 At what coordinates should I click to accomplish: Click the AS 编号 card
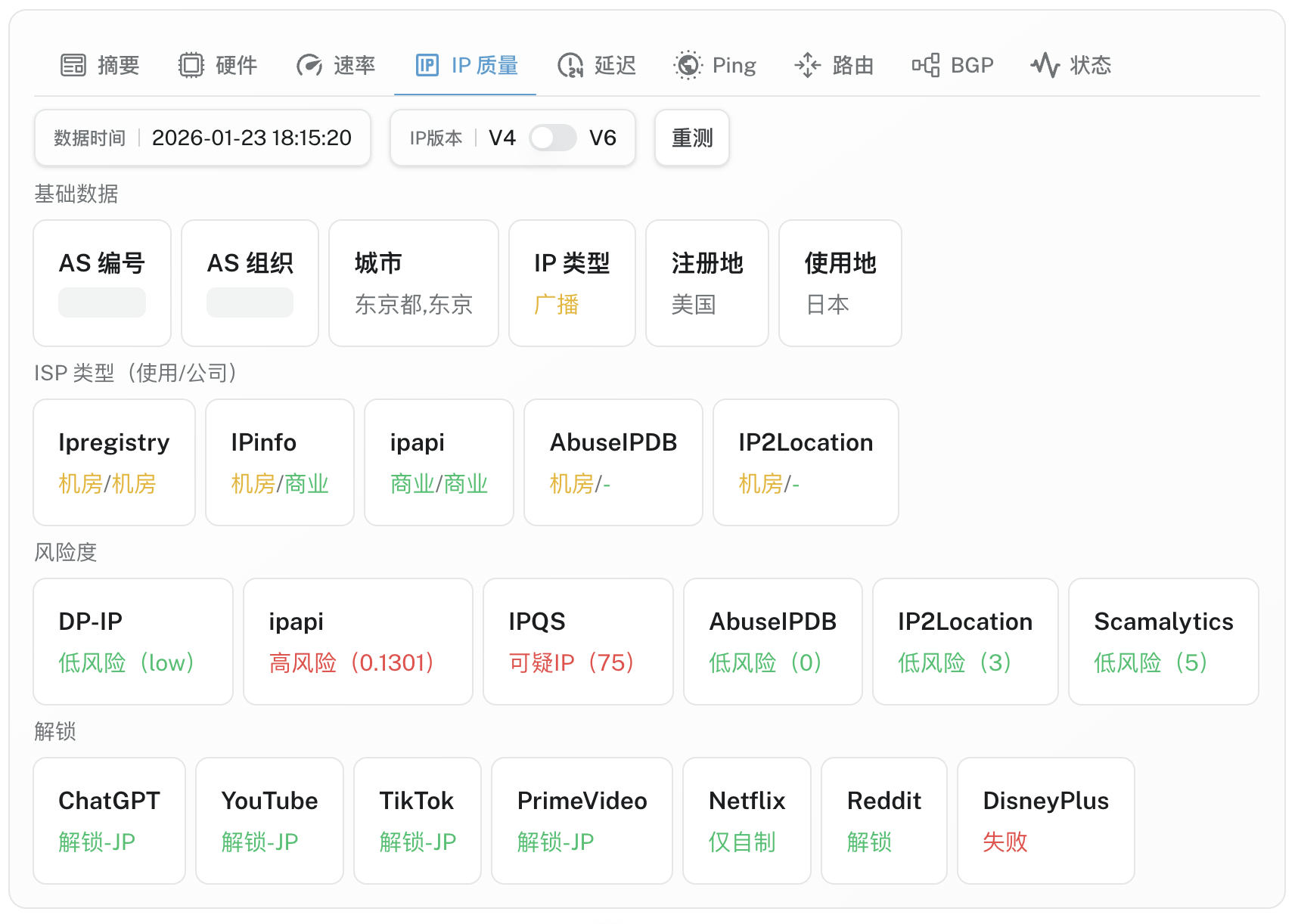pos(102,284)
